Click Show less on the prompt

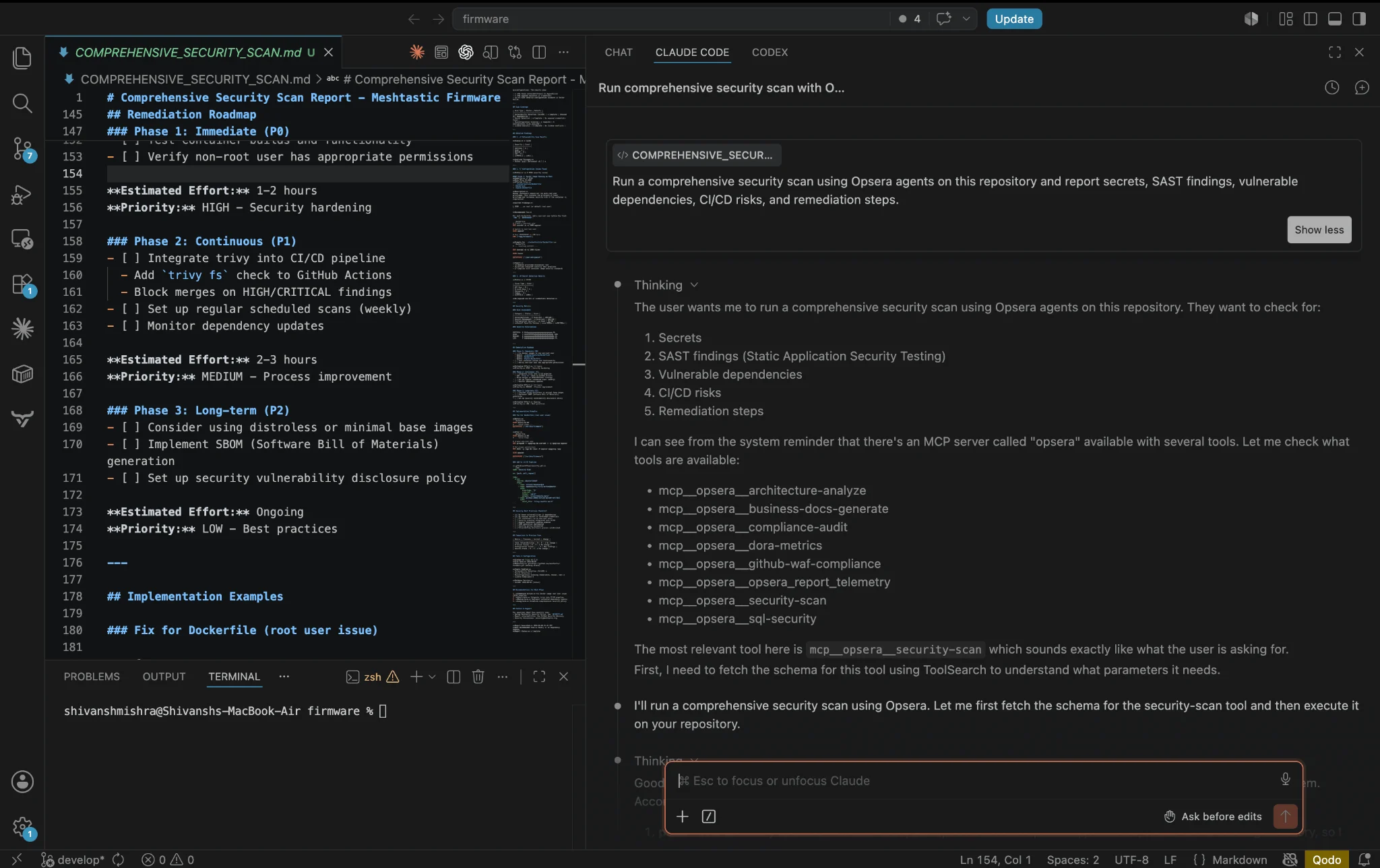click(x=1319, y=230)
